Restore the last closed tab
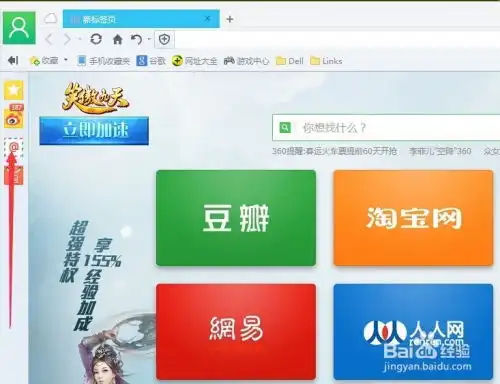The image size is (500, 384). coord(136,39)
